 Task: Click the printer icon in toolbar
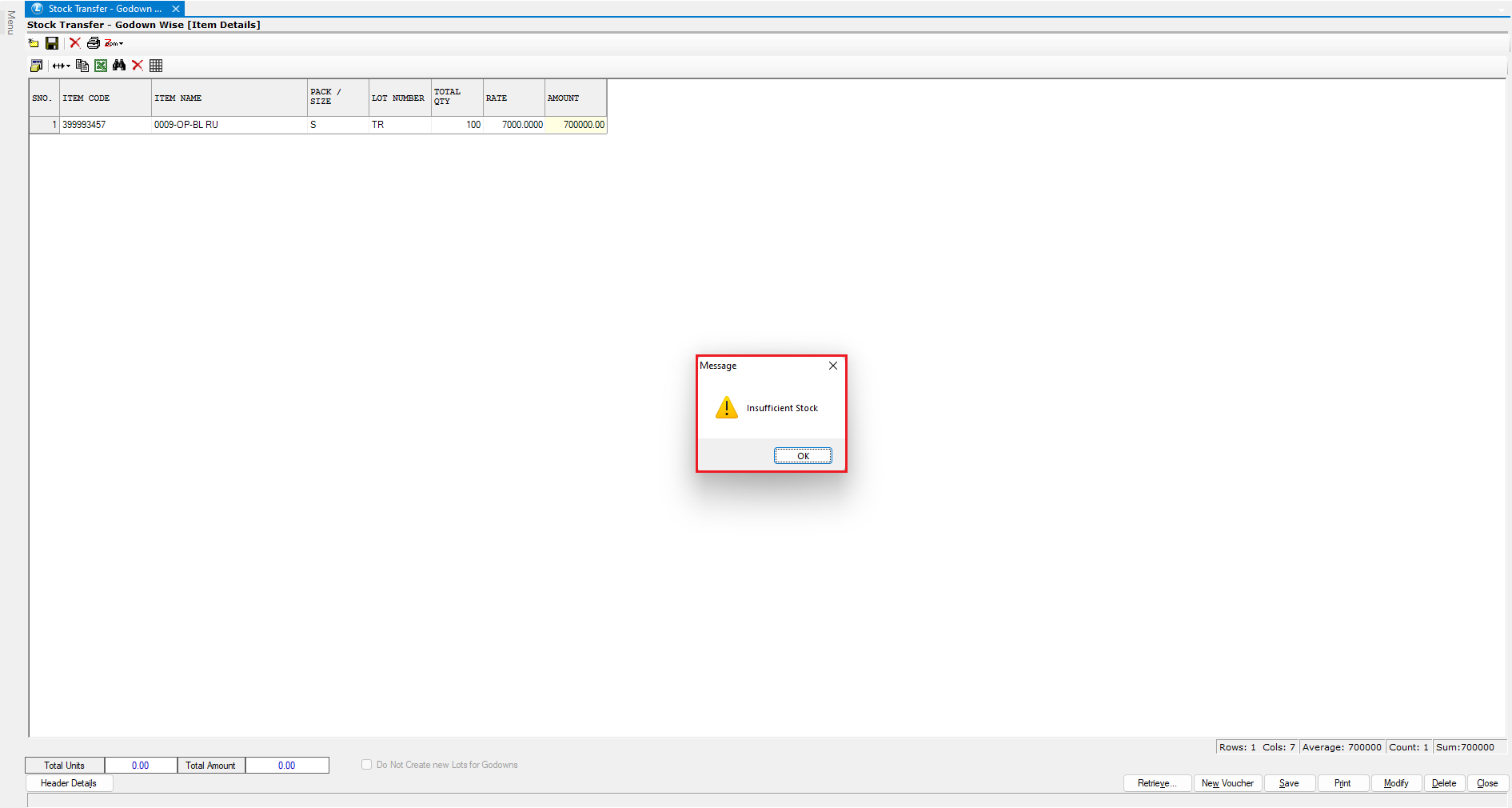tap(94, 43)
